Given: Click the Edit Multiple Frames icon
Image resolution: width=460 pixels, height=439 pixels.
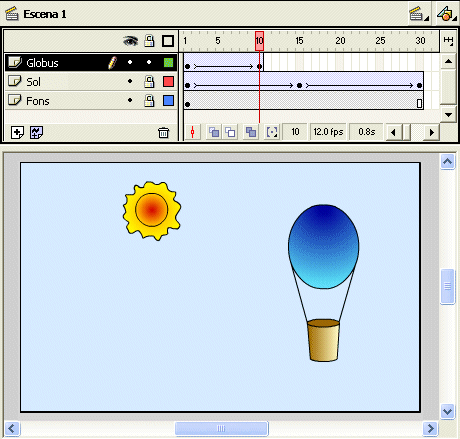Looking at the screenshot, I should [251, 132].
